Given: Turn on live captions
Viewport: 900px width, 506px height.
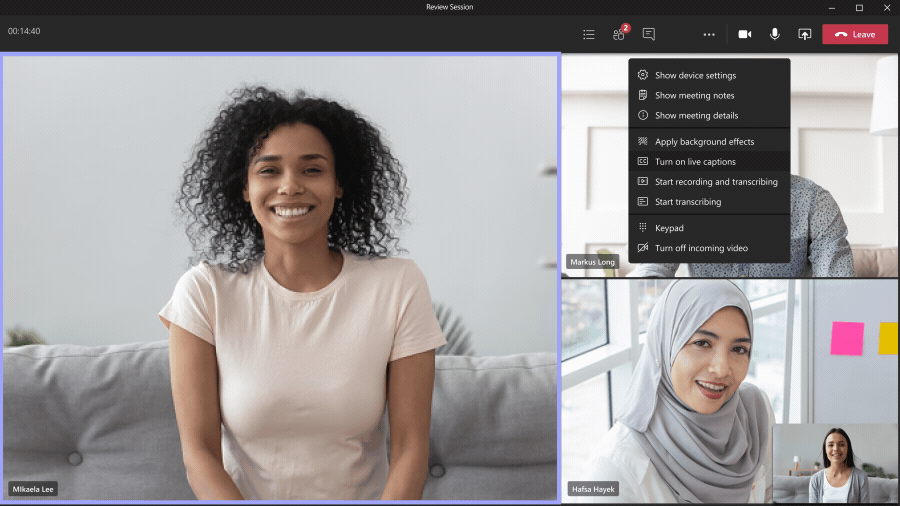Looking at the screenshot, I should click(695, 161).
